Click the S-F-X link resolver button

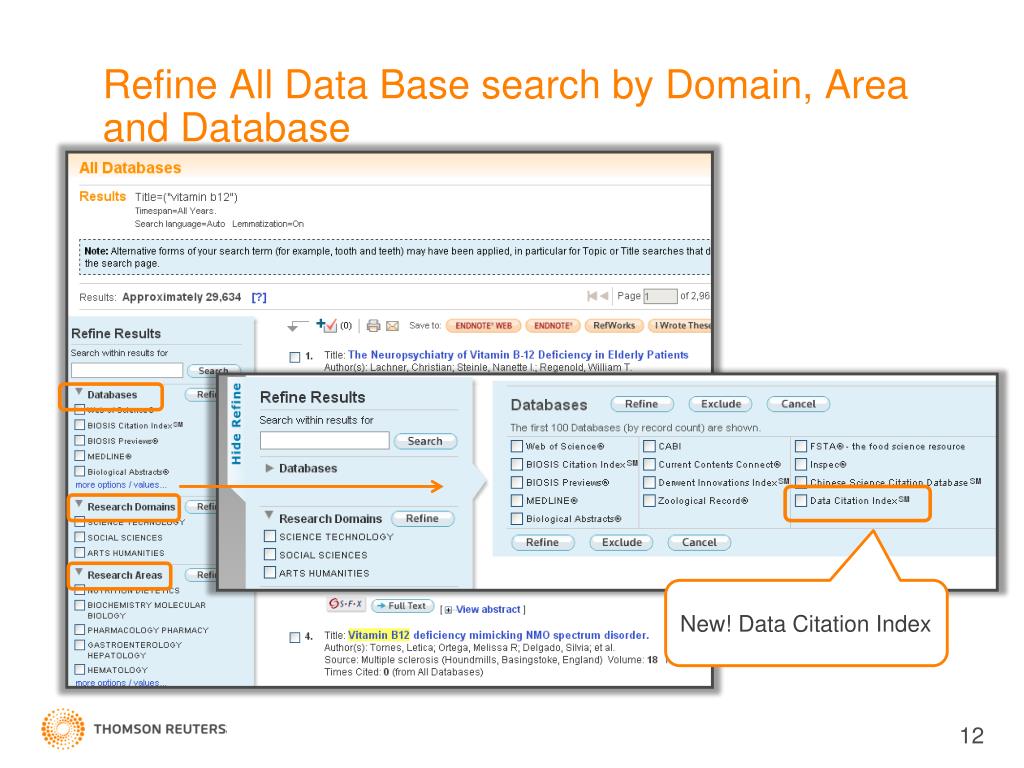345,604
